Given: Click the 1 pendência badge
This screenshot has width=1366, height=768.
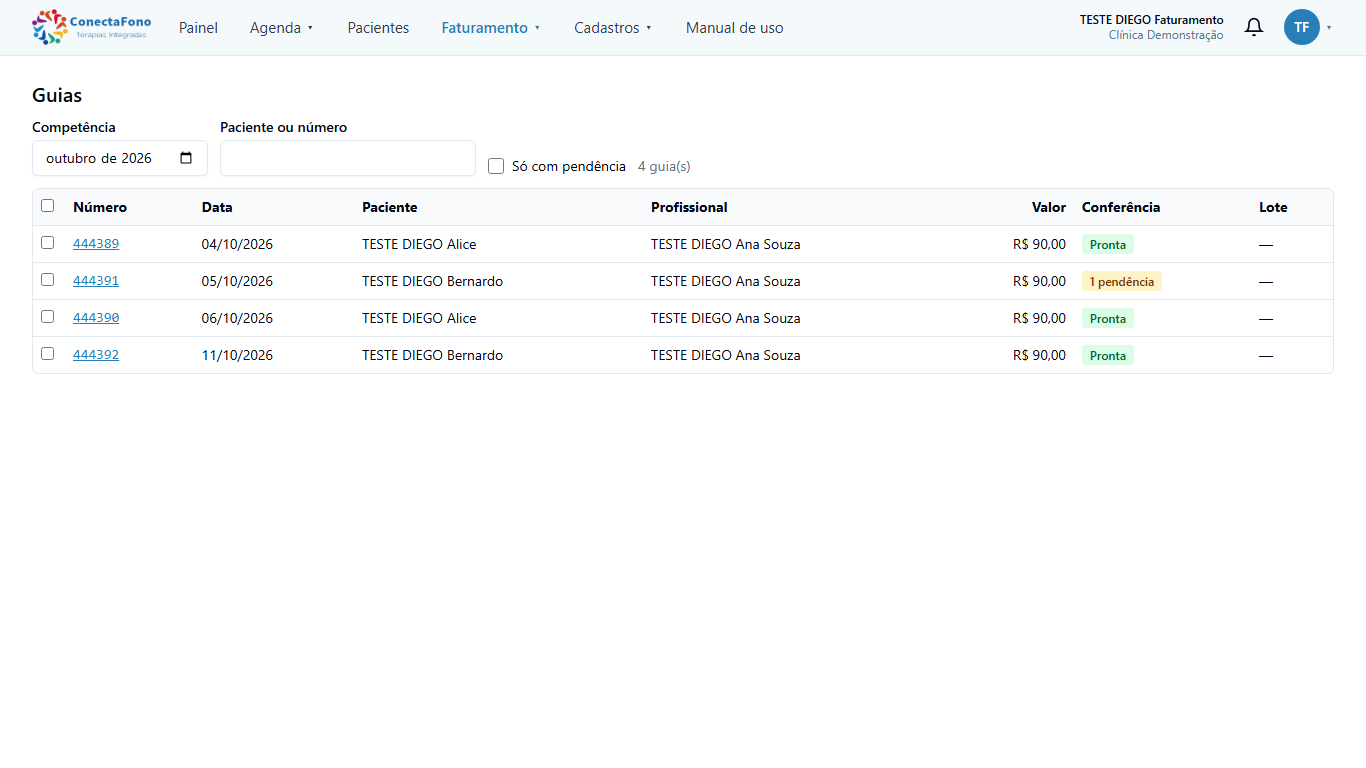Looking at the screenshot, I should pos(1122,282).
